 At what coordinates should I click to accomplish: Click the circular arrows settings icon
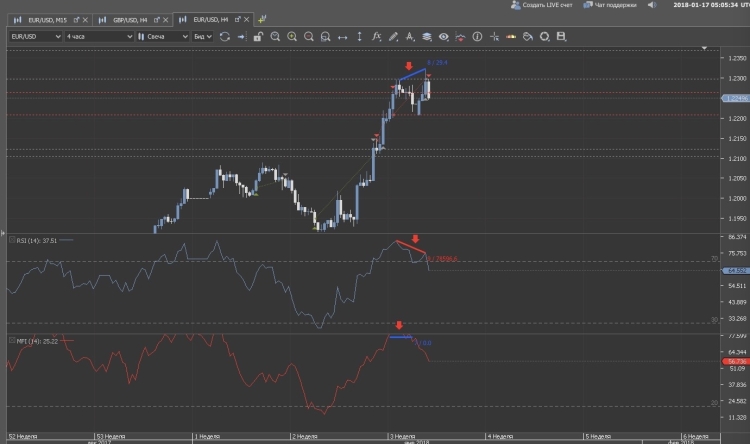[x=544, y=36]
